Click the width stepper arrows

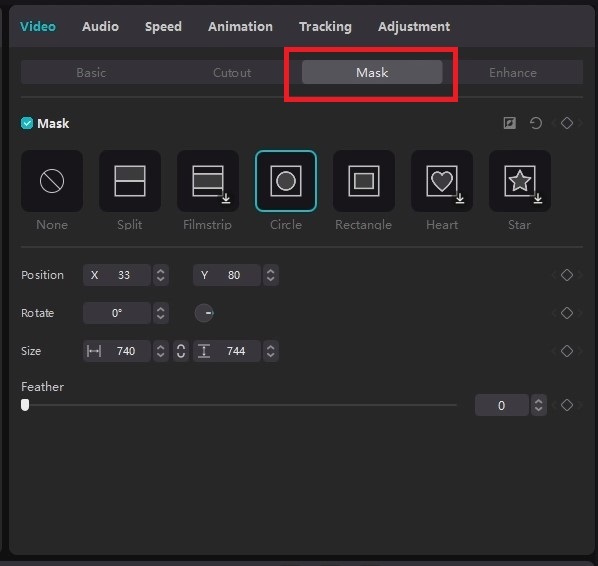[x=161, y=351]
